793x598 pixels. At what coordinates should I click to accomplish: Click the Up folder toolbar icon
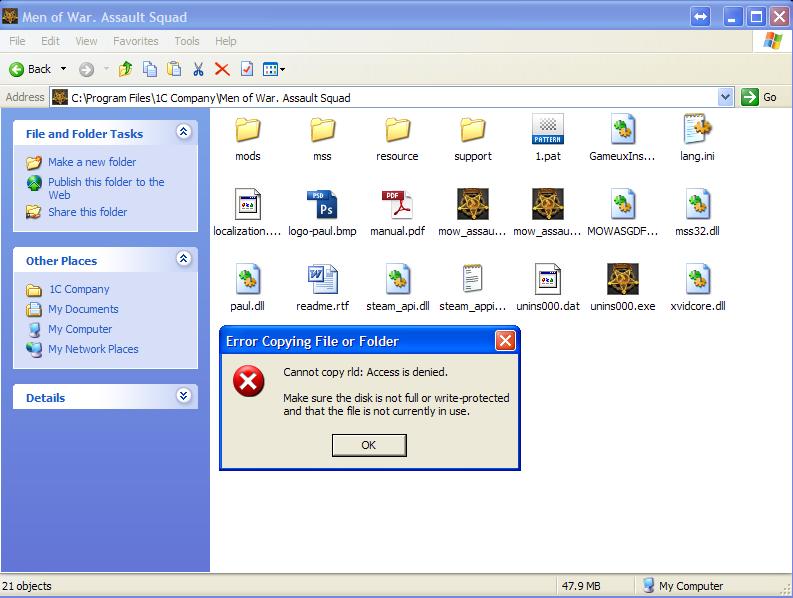point(125,69)
